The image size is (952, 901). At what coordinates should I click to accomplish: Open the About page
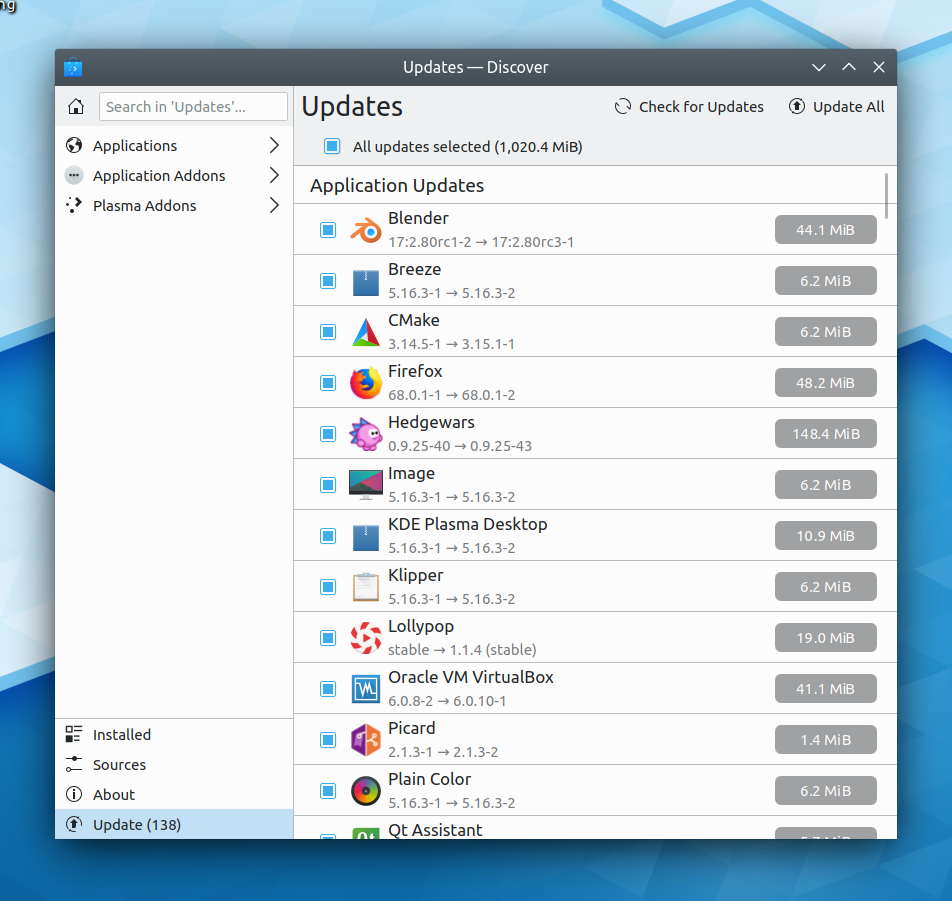pos(174,795)
